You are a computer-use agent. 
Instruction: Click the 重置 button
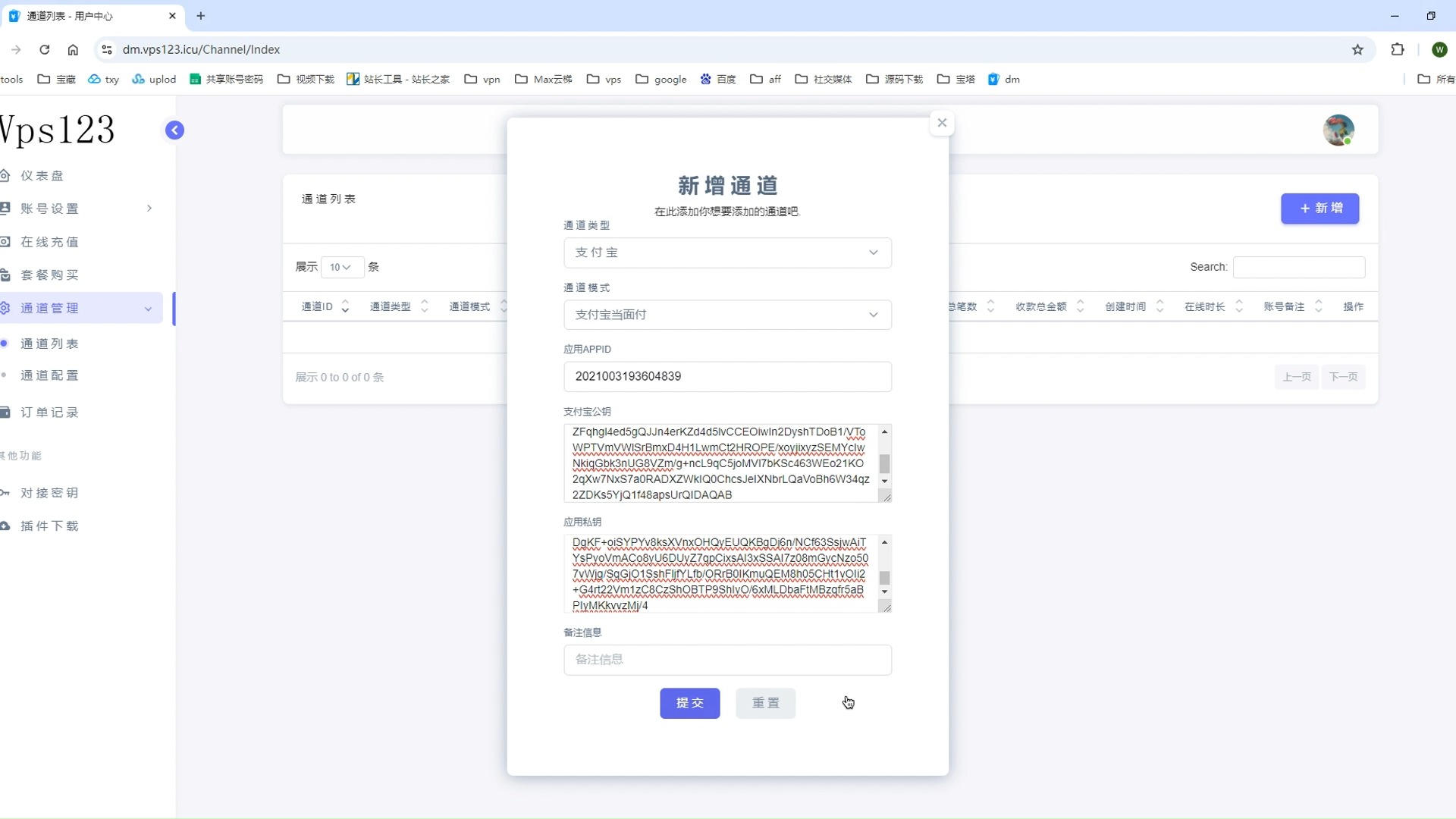pos(765,703)
